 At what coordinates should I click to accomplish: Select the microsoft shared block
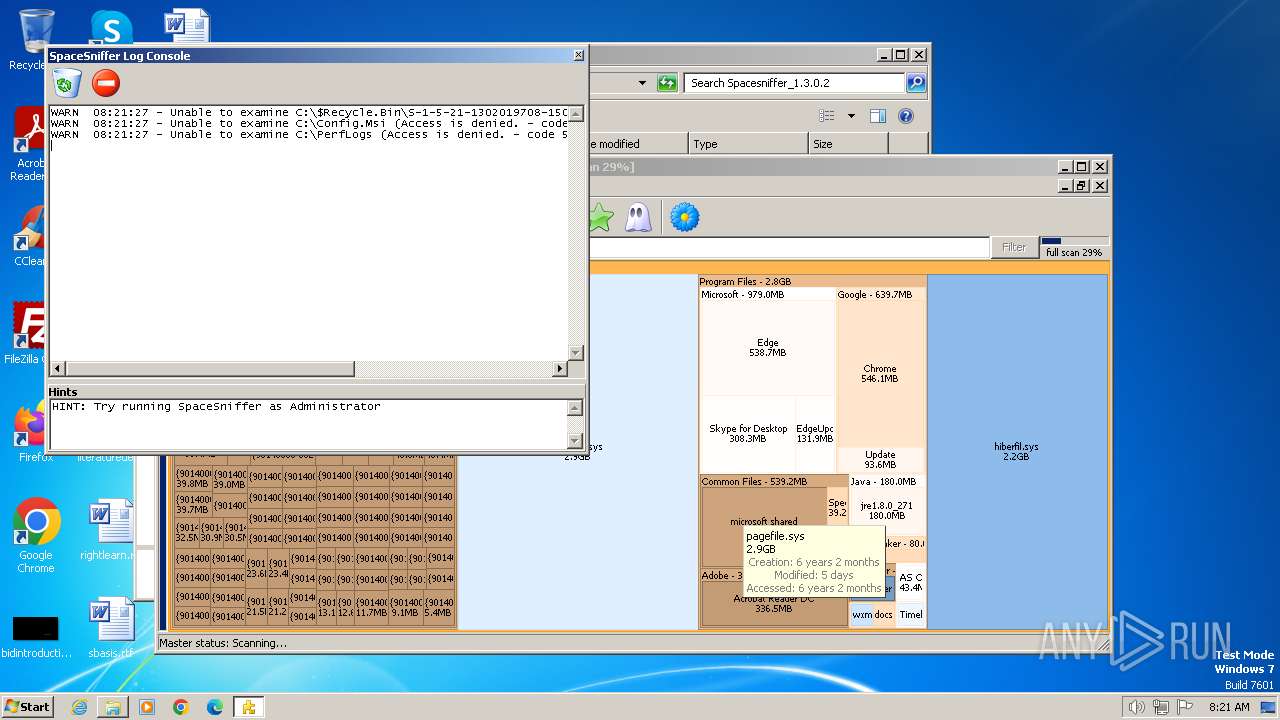764,521
